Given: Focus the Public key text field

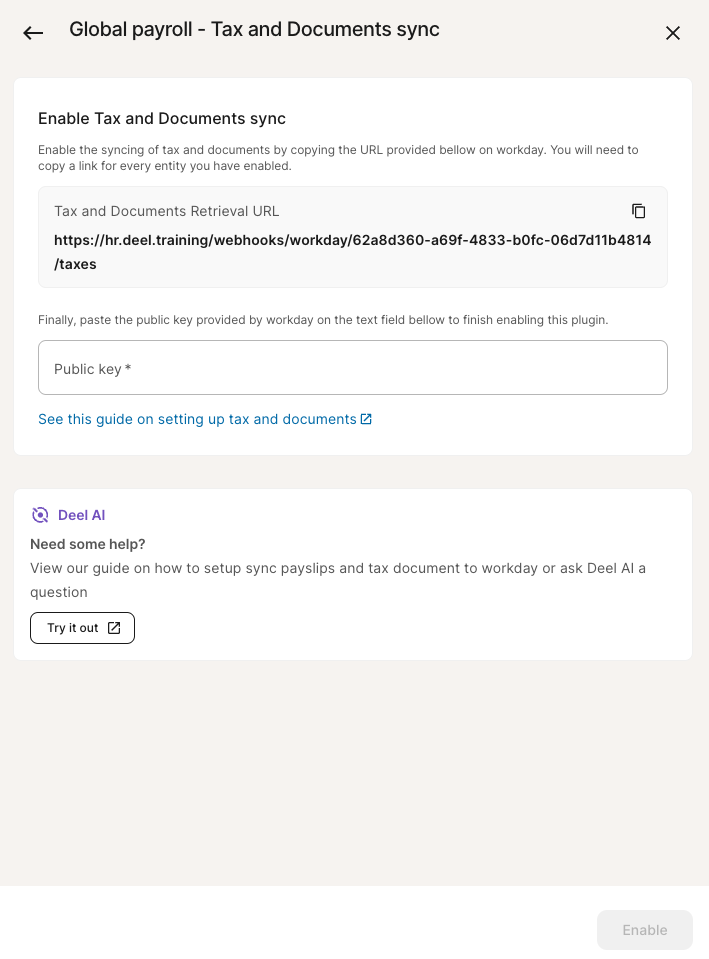Looking at the screenshot, I should coord(352,368).
